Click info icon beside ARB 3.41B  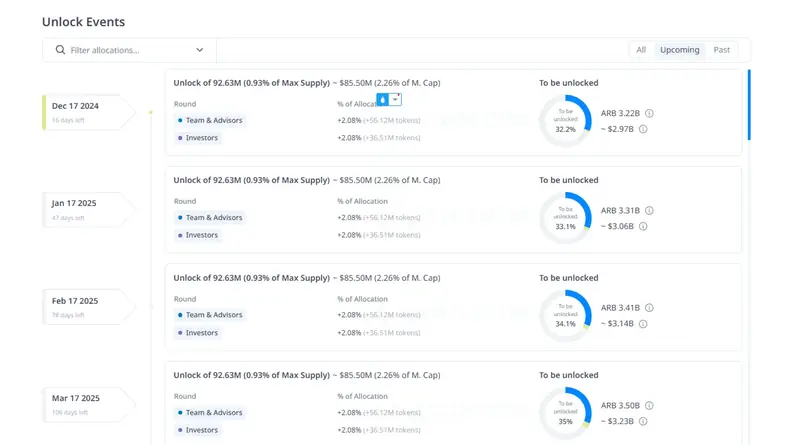pos(649,308)
